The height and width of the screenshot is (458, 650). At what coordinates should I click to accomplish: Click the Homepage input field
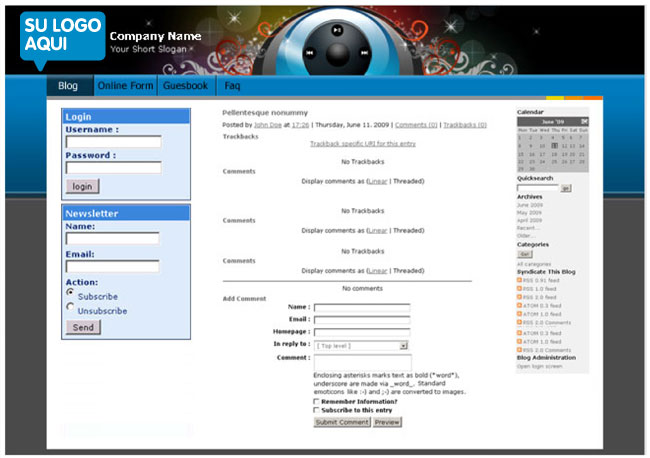[362, 332]
